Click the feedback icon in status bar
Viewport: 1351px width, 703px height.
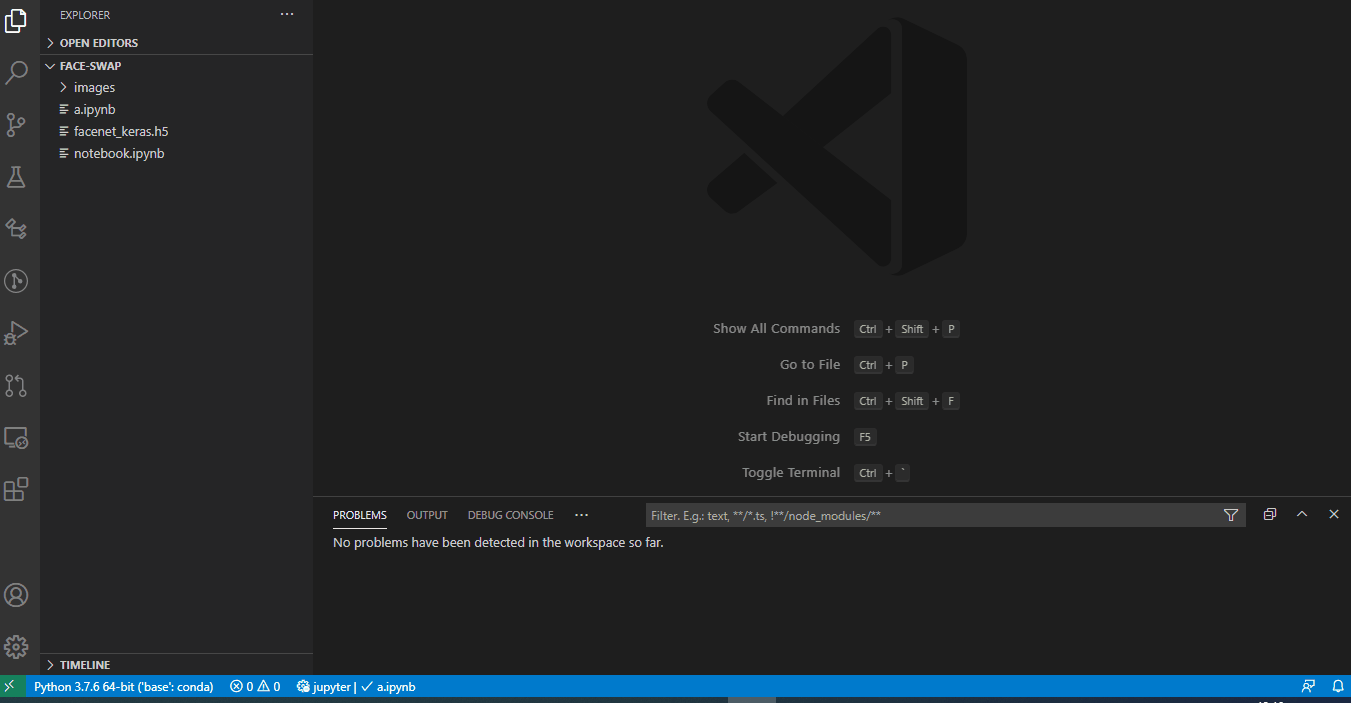pos(1308,686)
